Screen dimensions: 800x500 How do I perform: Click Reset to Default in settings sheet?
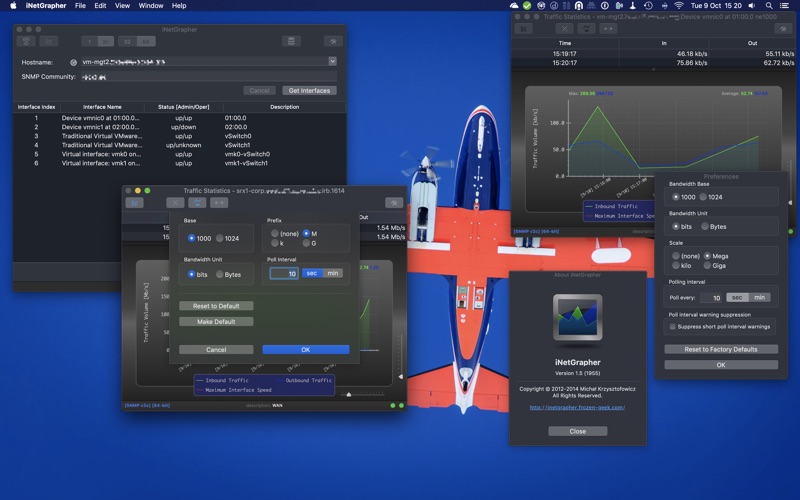coord(216,306)
